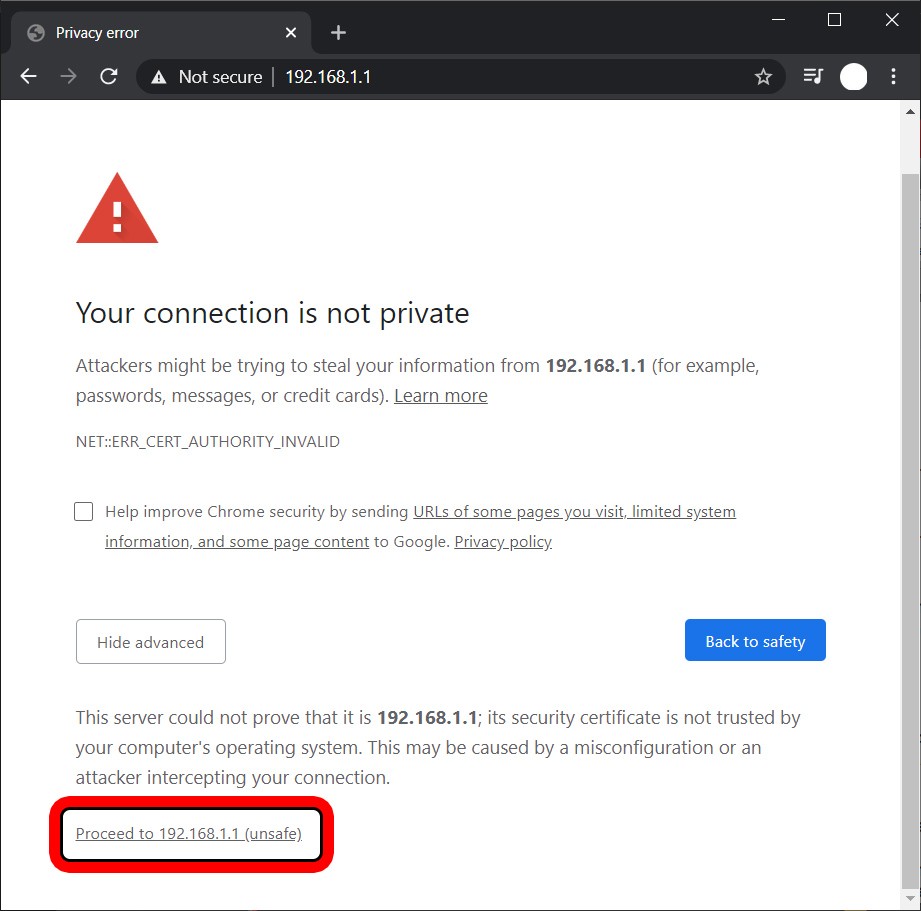Reload the page with refresh icon
The height and width of the screenshot is (911, 921).
click(109, 77)
